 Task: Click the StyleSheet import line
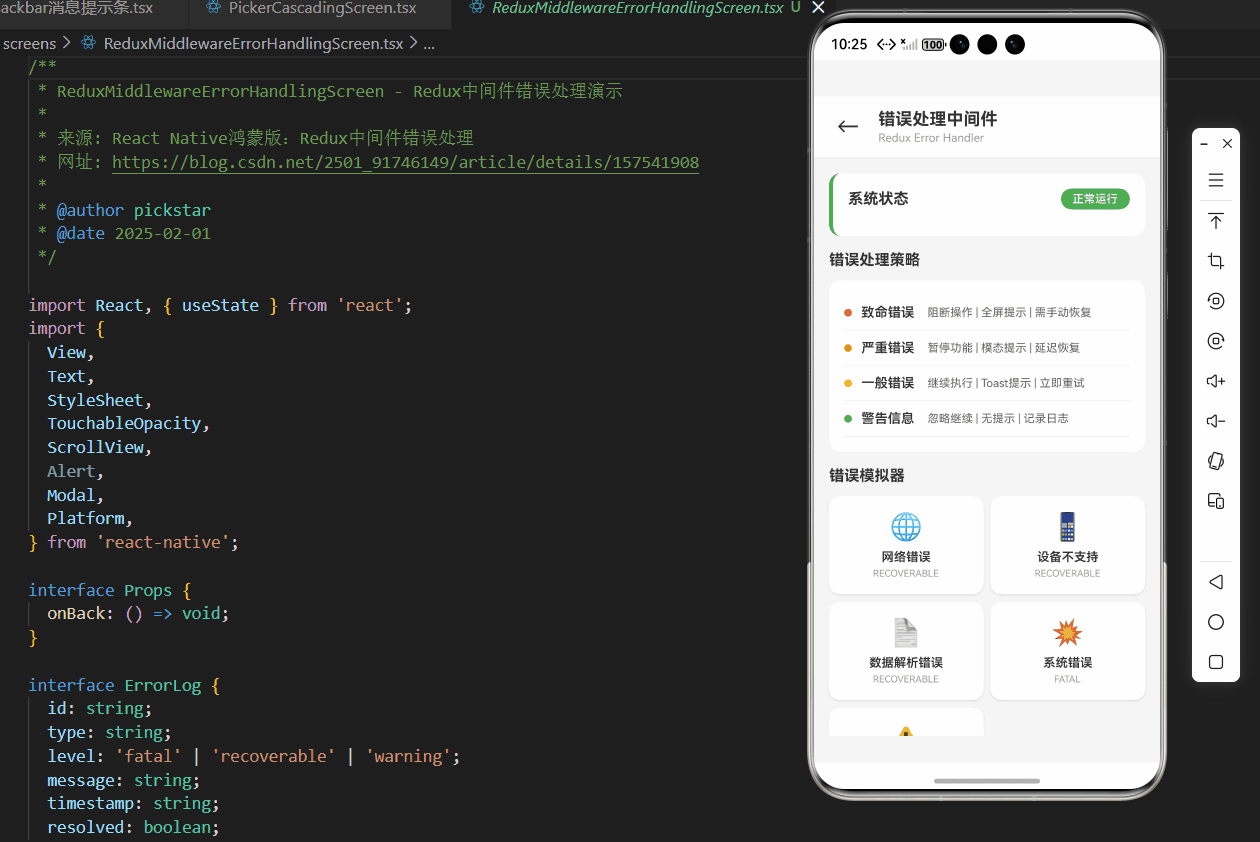tap(99, 400)
